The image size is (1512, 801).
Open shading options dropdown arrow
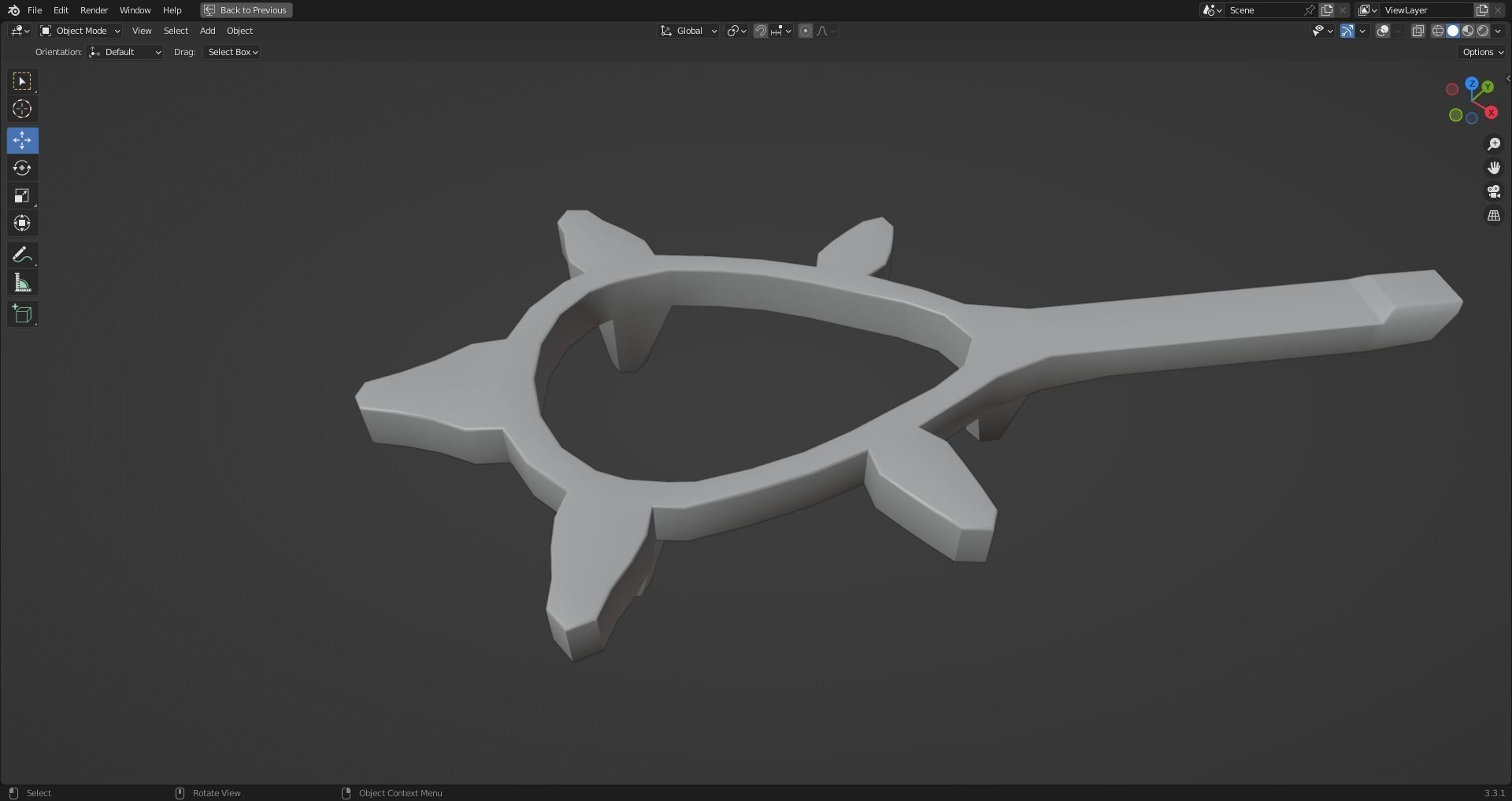pyautogui.click(x=1498, y=31)
